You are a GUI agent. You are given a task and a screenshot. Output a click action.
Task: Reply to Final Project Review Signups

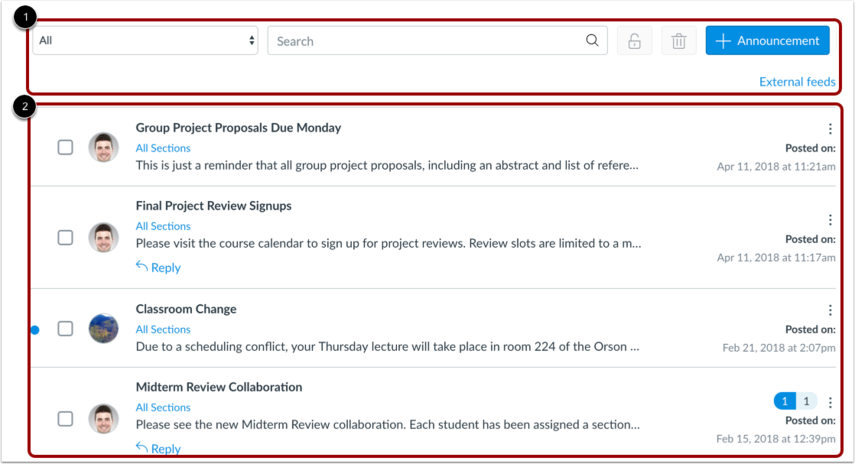[158, 267]
